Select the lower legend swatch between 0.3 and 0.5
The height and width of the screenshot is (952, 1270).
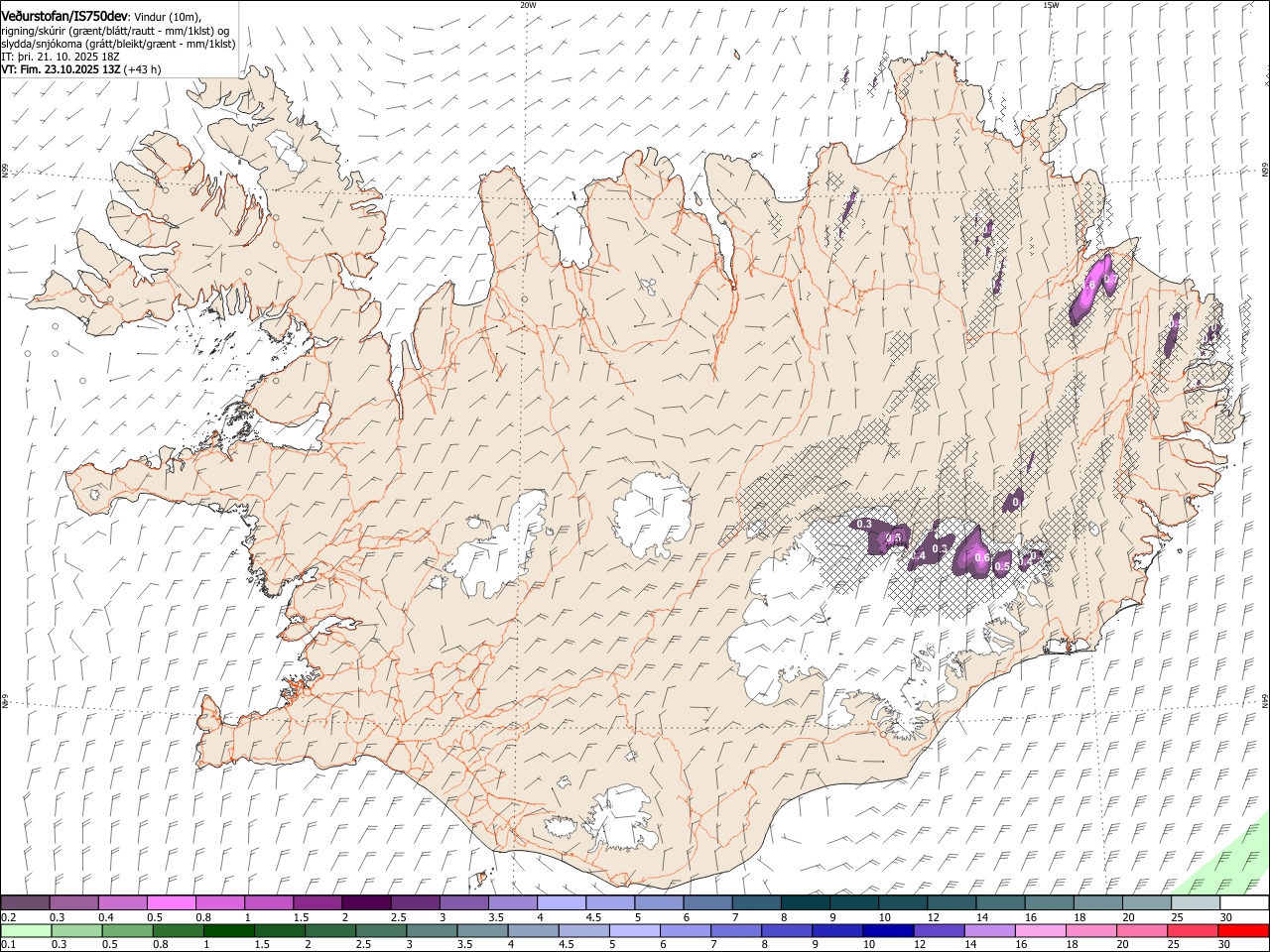(x=76, y=930)
